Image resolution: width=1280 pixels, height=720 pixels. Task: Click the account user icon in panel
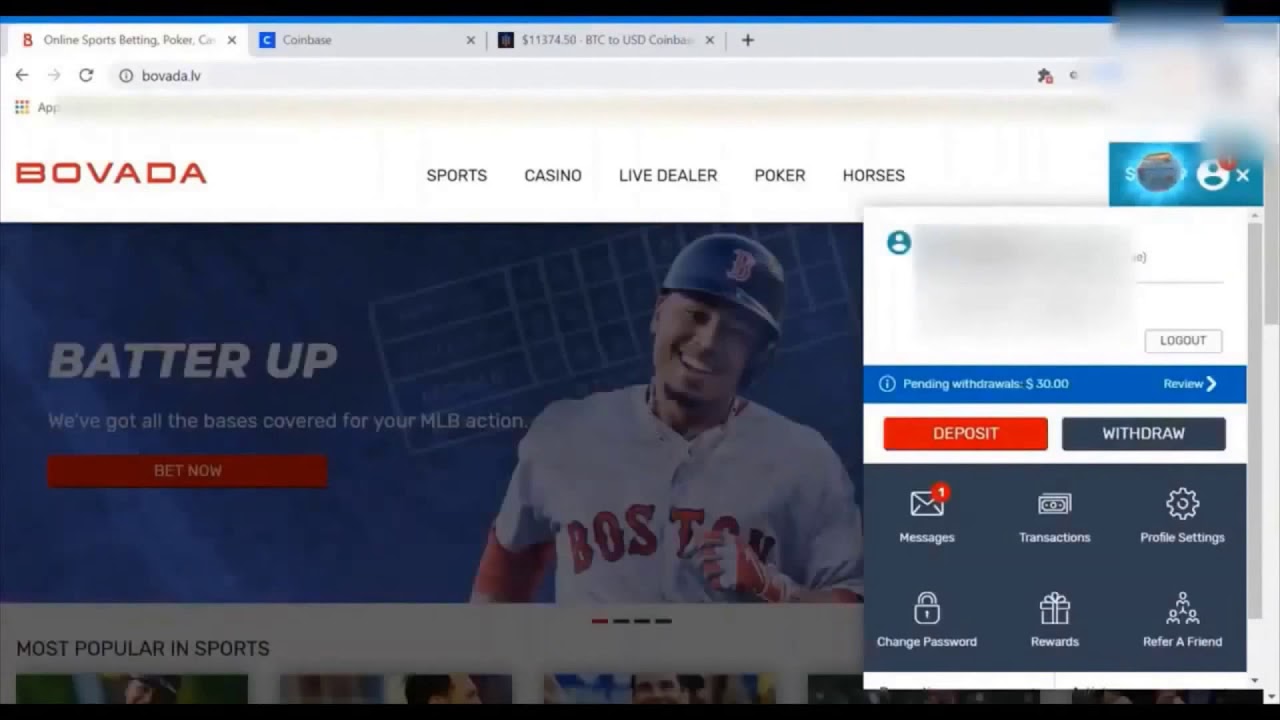click(899, 242)
